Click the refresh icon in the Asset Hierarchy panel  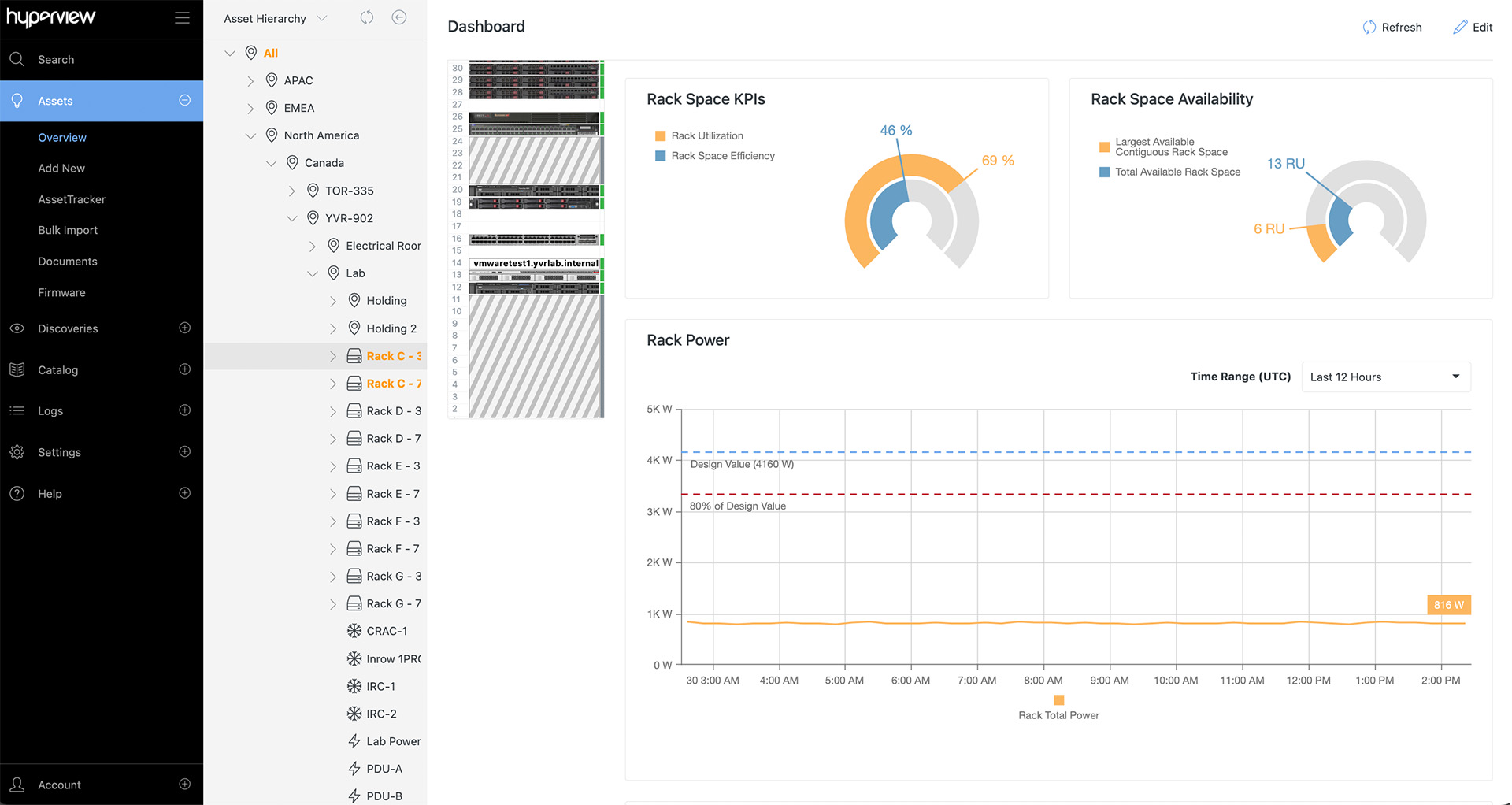[x=367, y=17]
